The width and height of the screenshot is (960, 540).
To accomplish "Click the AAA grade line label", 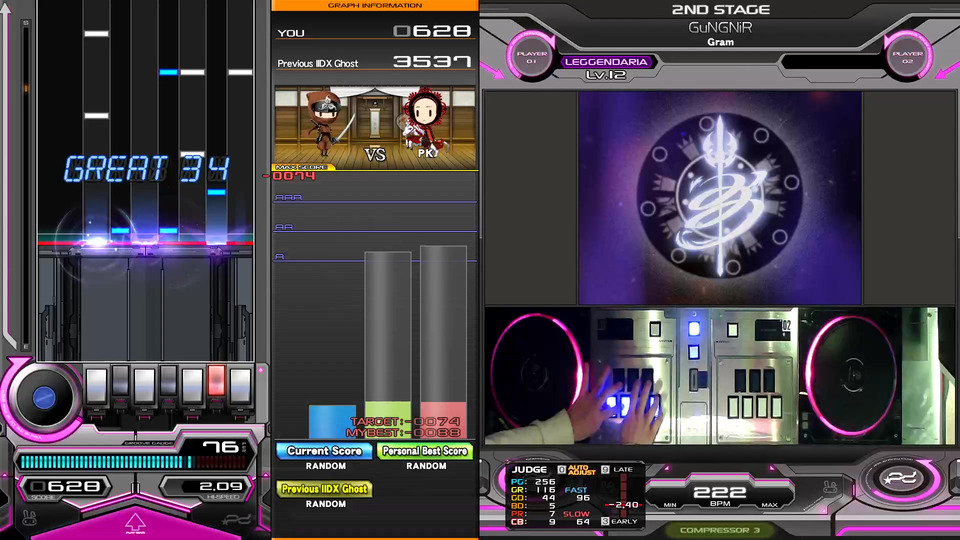I will [288, 197].
